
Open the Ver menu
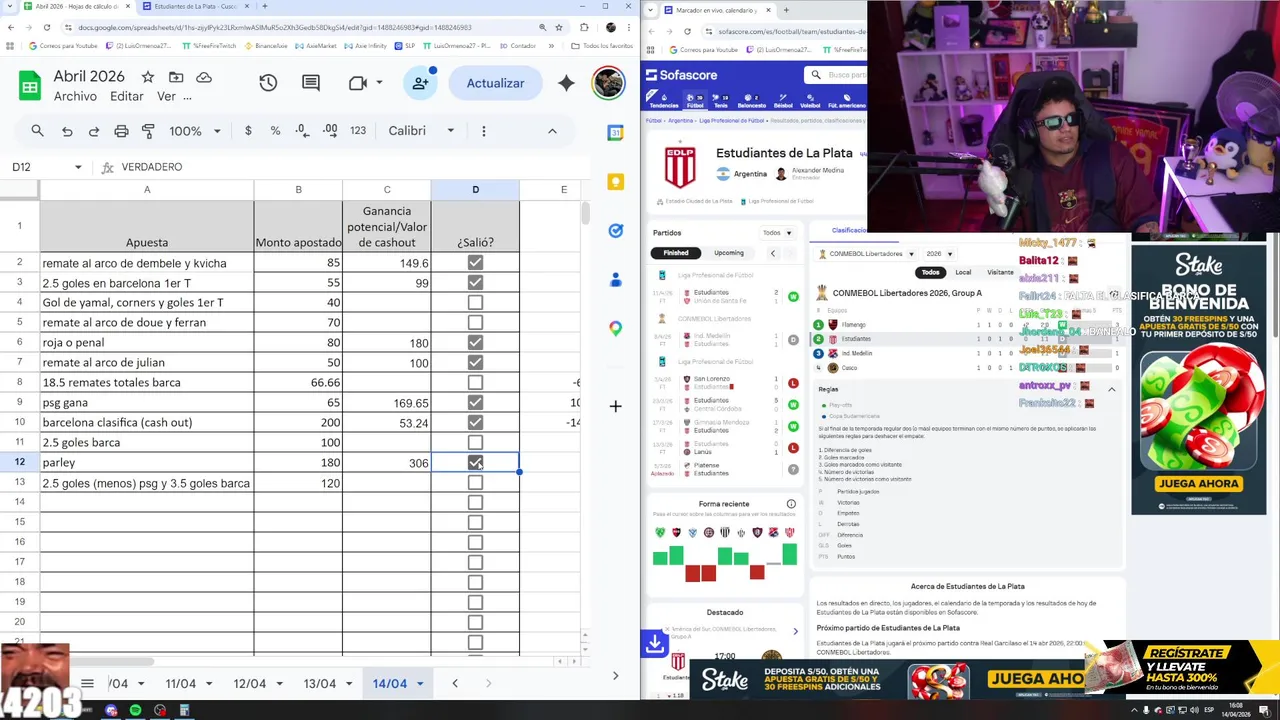(166, 97)
